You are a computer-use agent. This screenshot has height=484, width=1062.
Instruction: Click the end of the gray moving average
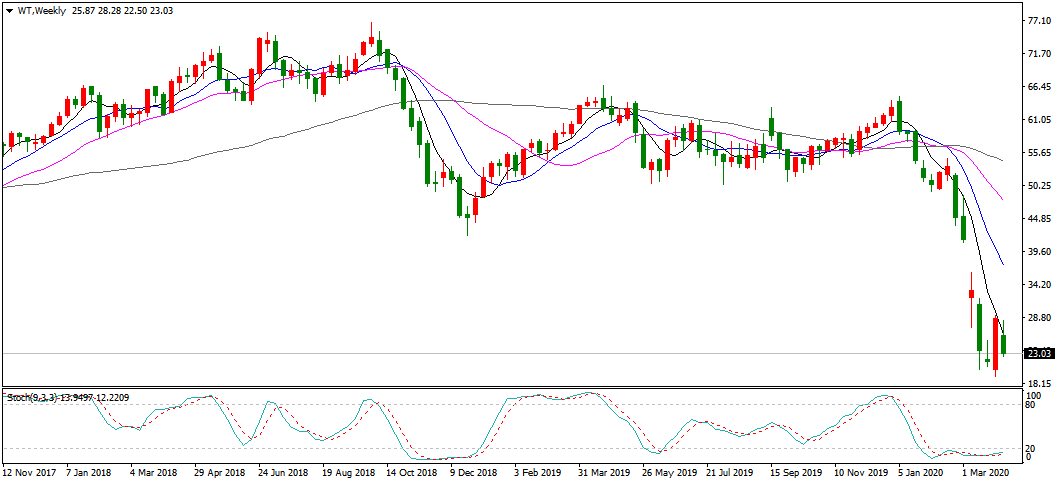pyautogui.click(x=1002, y=159)
